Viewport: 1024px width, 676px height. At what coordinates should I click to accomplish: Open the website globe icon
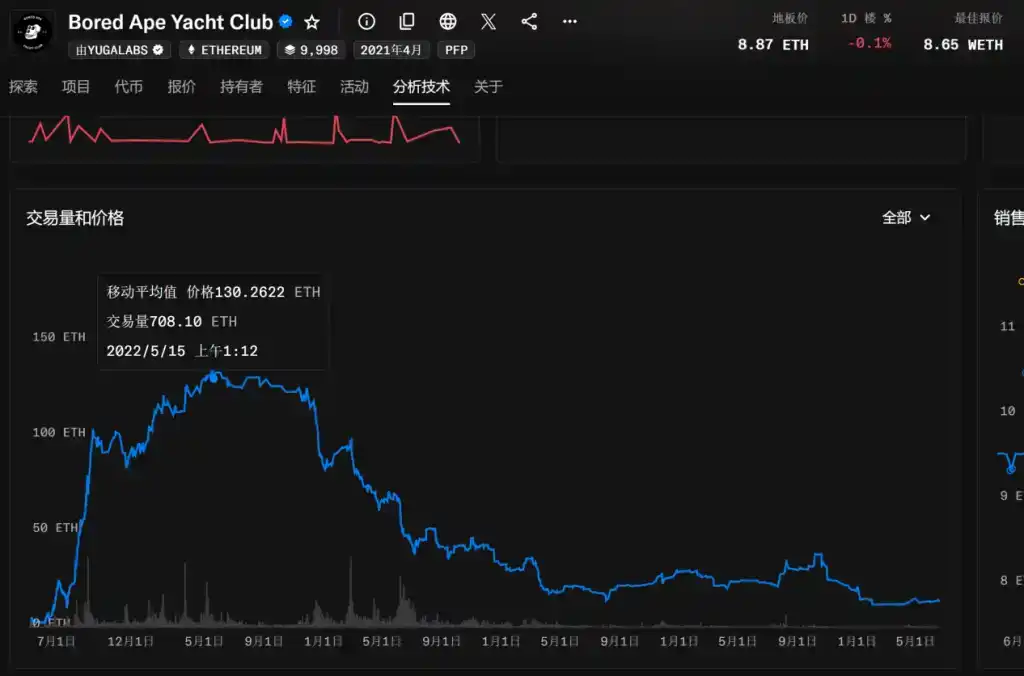point(448,22)
